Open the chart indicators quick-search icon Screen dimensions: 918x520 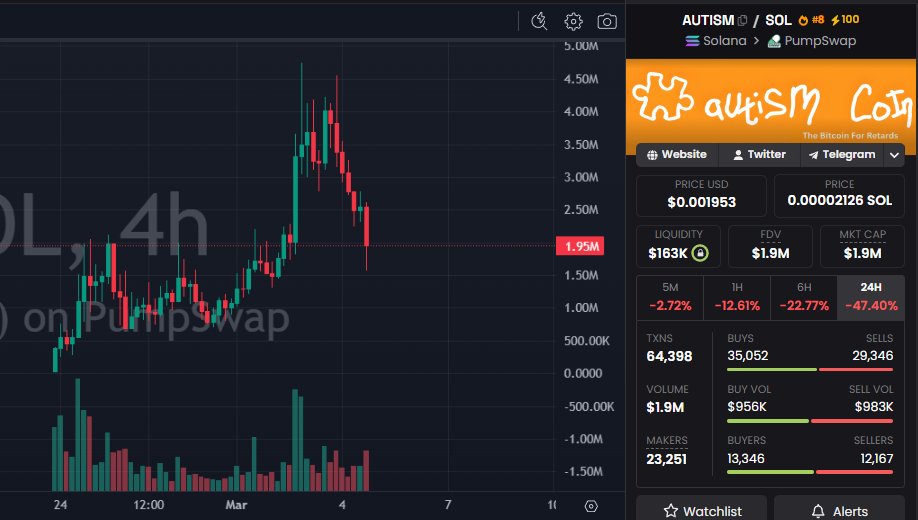pyautogui.click(x=539, y=21)
